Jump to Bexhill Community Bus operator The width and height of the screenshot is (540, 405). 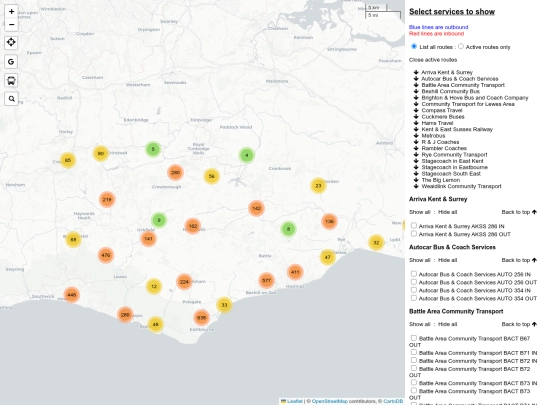click(x=450, y=91)
